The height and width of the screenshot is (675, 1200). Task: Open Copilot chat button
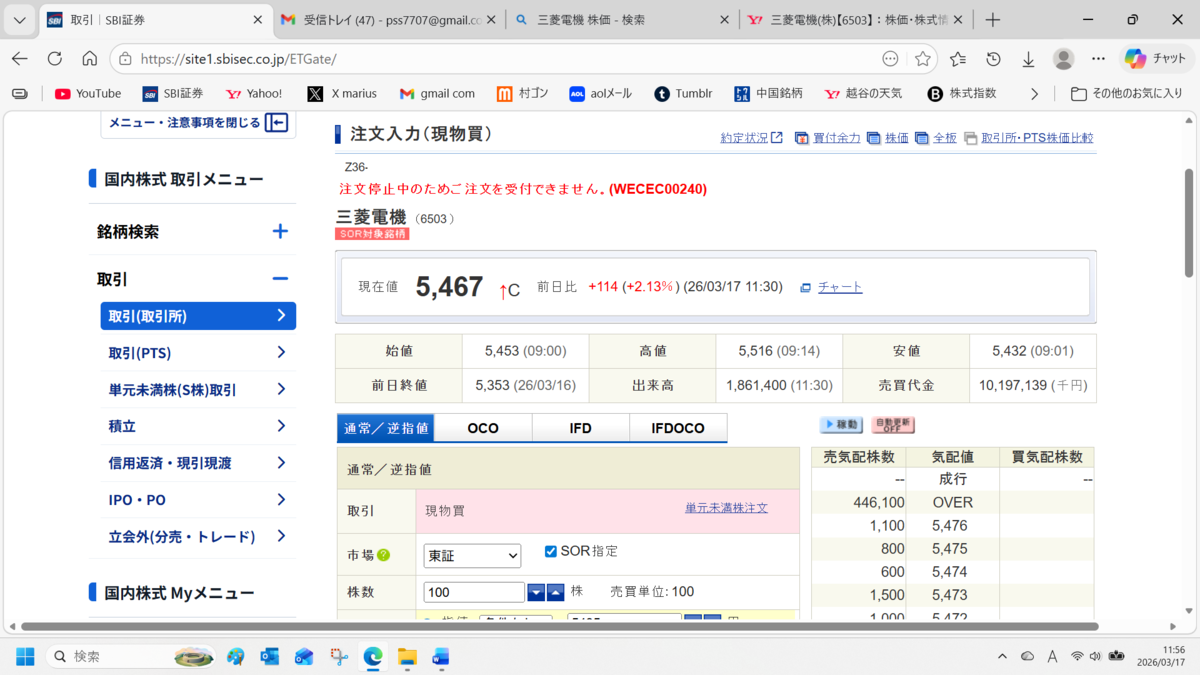pos(1156,59)
